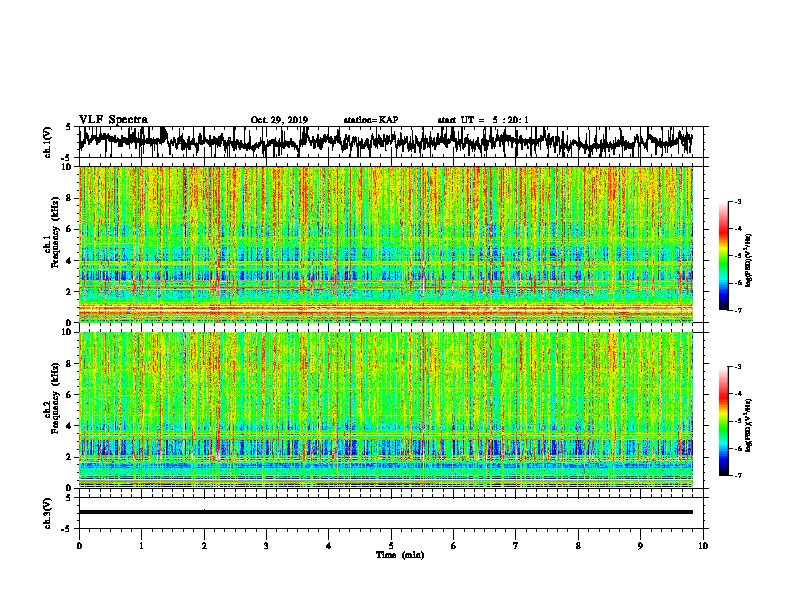The image size is (792, 612).
Task: Select the date label Oct. 29, 2019
Action: pos(279,120)
